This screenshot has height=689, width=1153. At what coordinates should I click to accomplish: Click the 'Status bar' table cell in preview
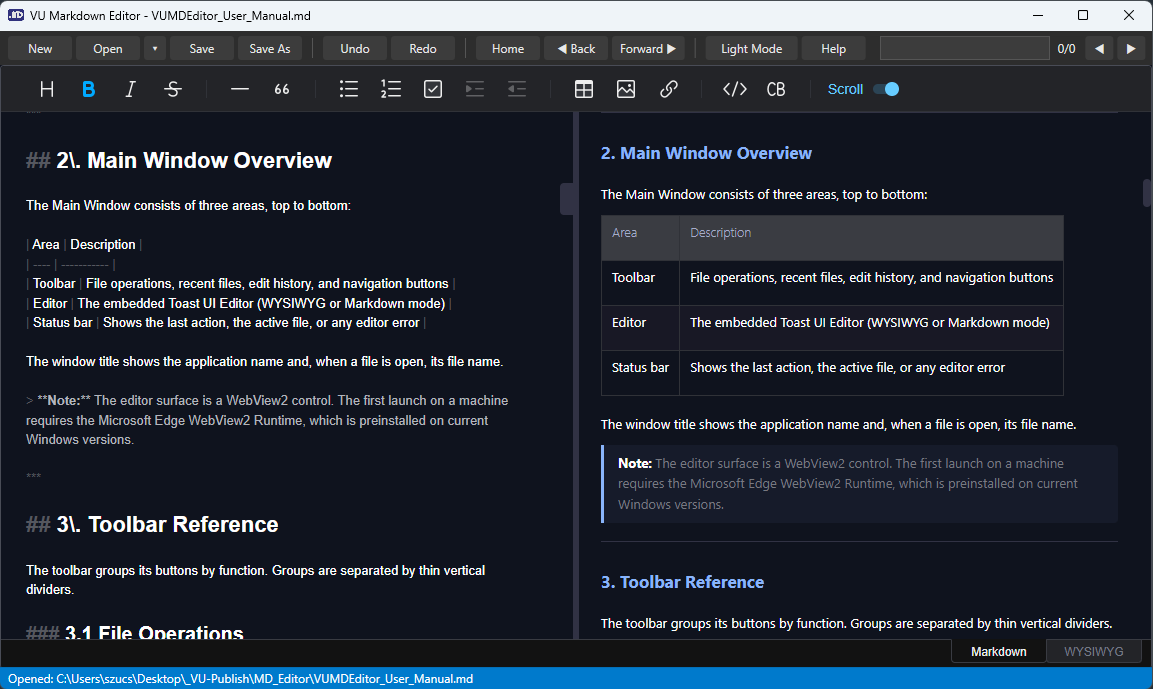point(640,373)
